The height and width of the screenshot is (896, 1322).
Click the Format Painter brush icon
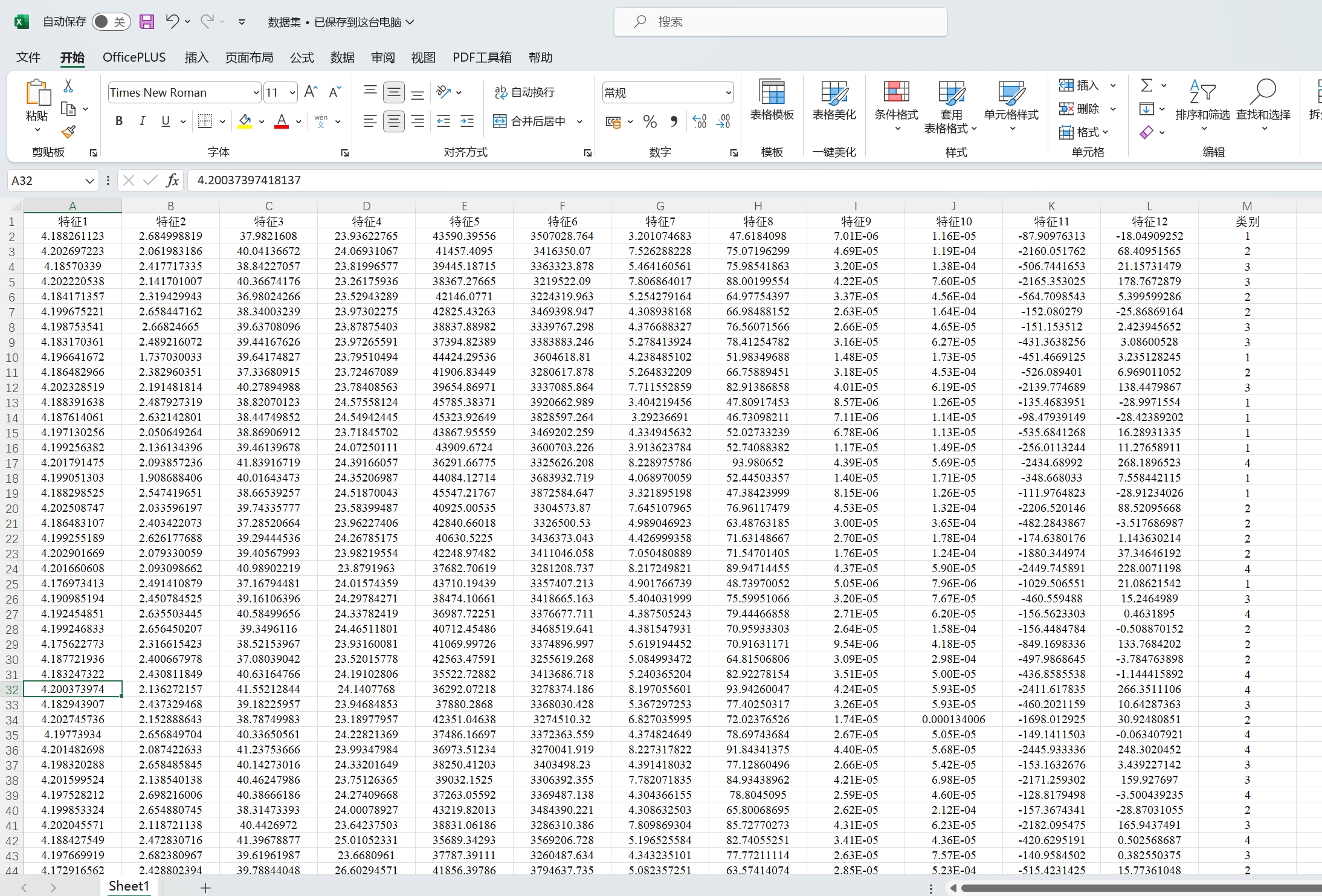click(68, 132)
